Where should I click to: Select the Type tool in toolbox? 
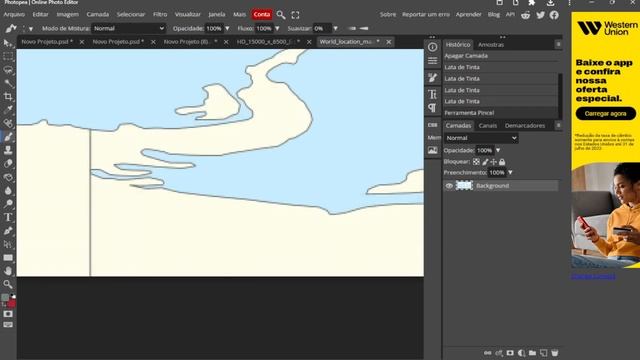pos(8,217)
